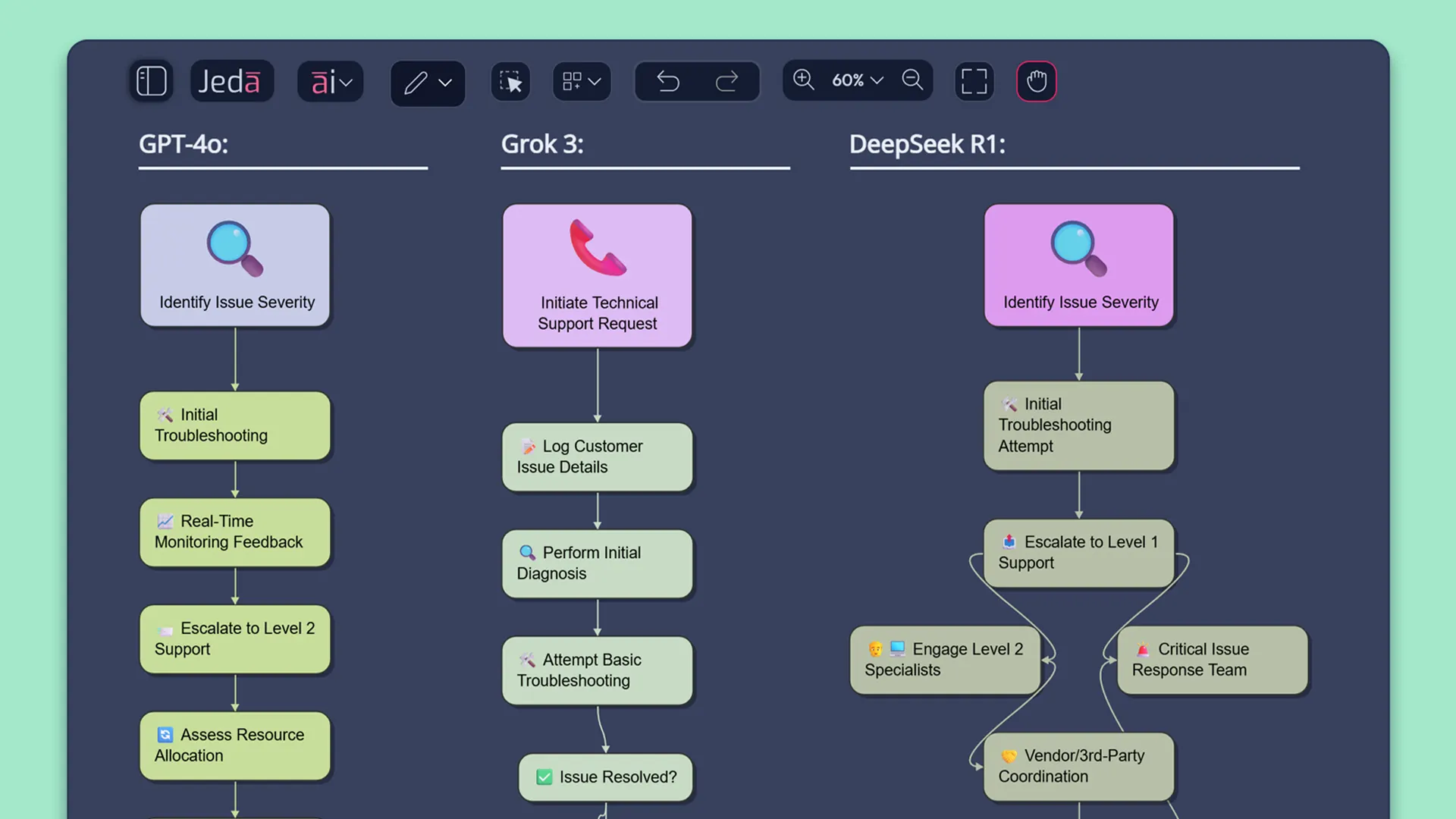Click the Jeda logo
Viewport: 1456px width, 819px height.
(232, 80)
